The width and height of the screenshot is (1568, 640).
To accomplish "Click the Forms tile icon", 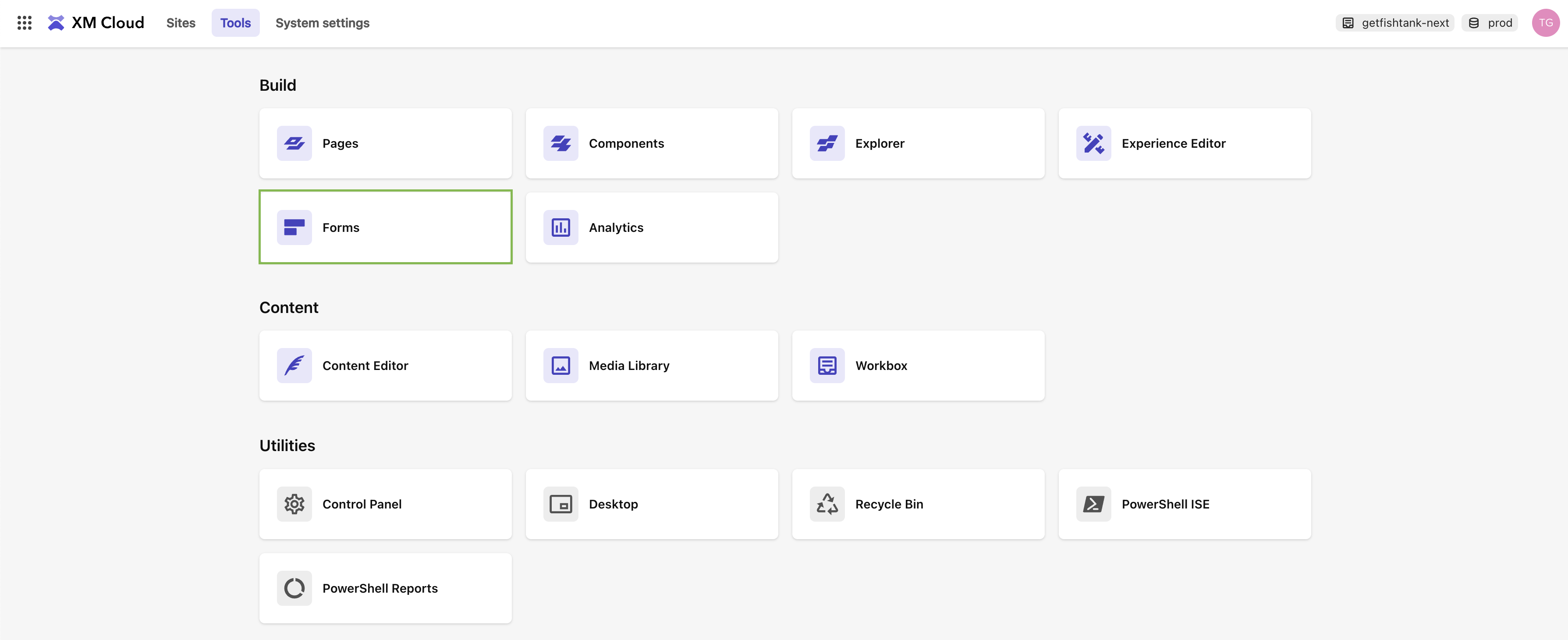I will click(294, 227).
